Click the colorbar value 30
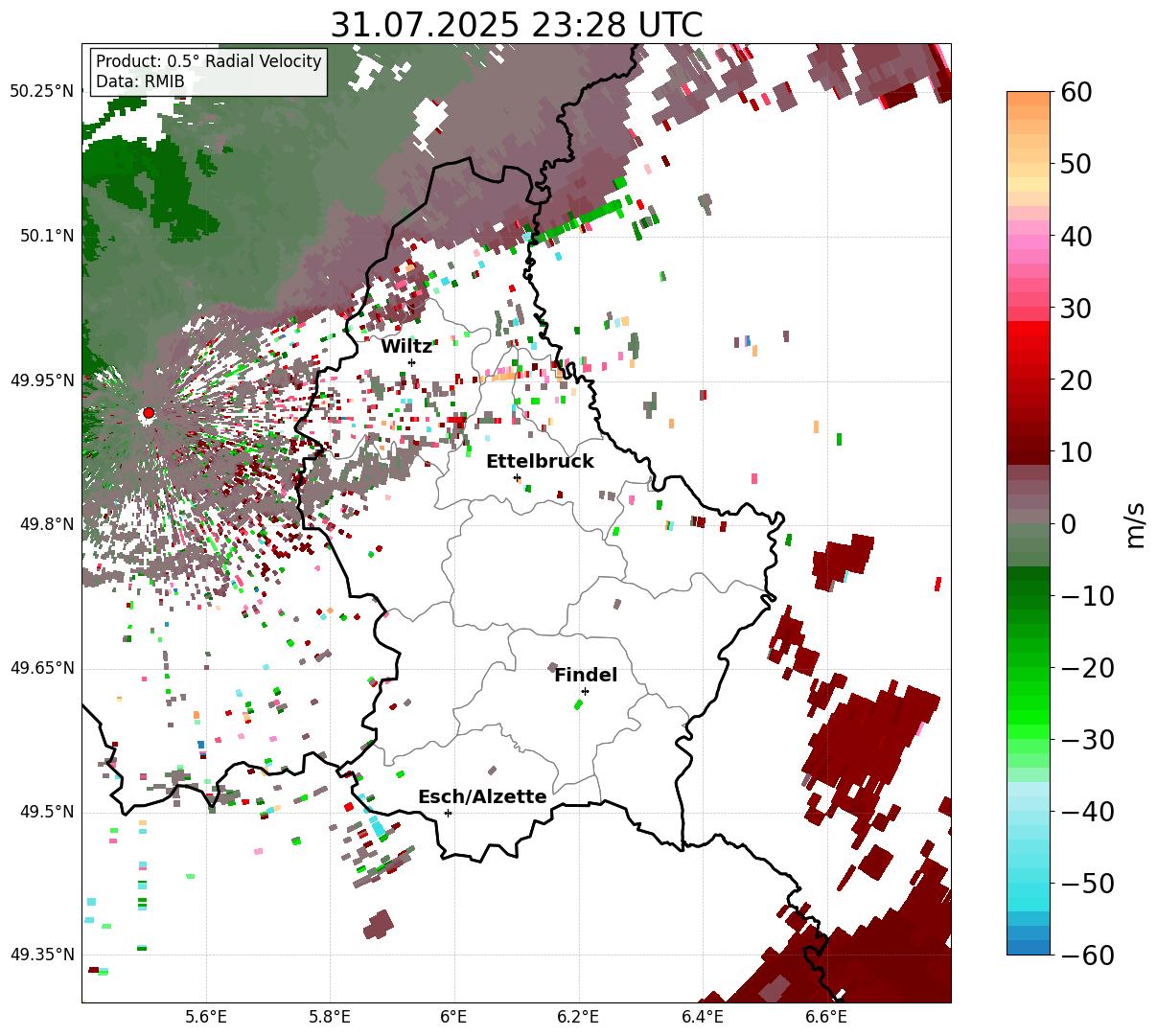The image size is (1157, 1036). coord(1075,309)
